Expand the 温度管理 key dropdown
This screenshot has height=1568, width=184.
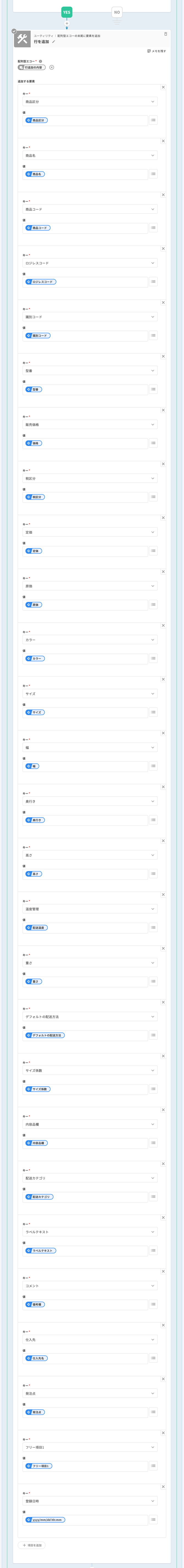click(x=90, y=909)
